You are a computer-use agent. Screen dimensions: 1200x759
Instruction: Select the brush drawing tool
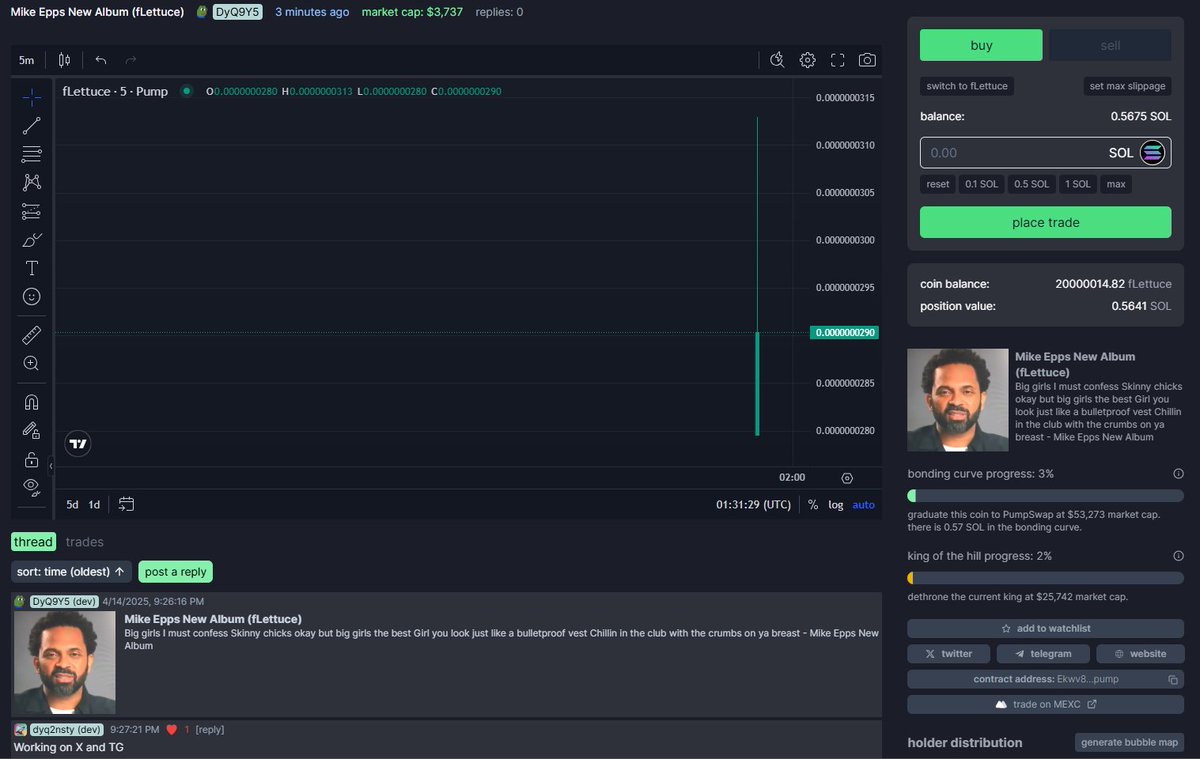(31, 240)
